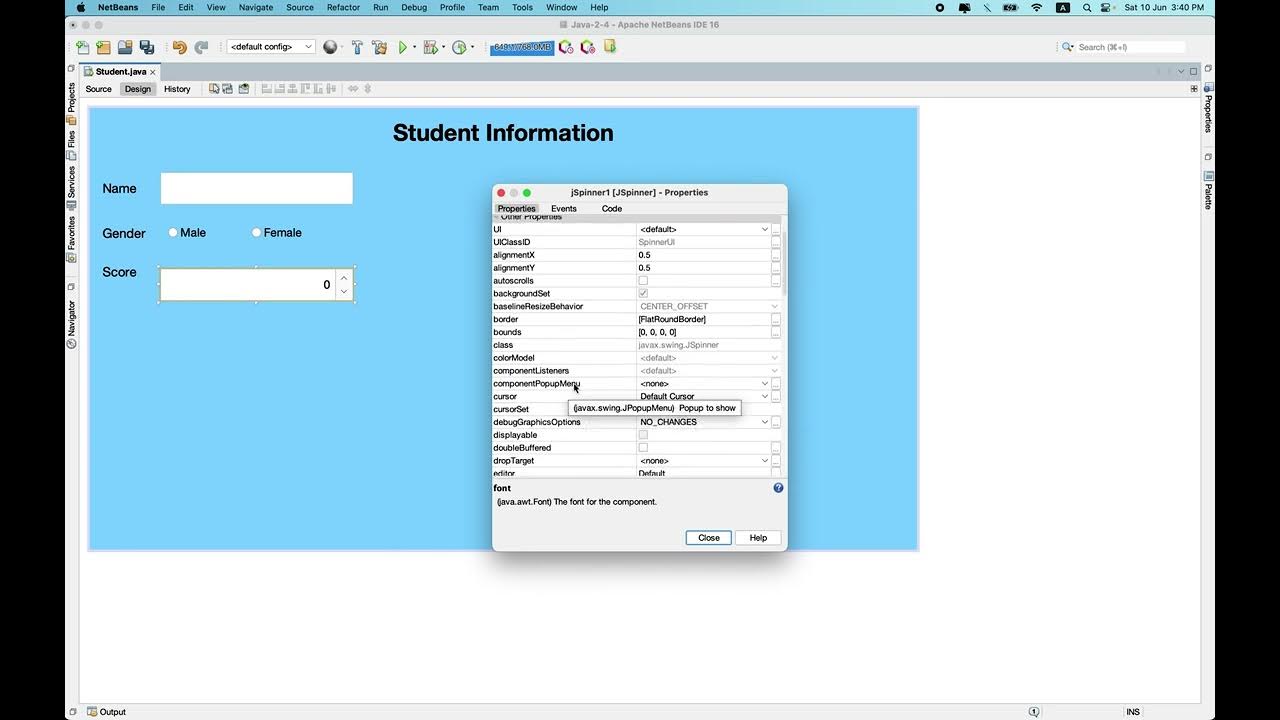Decrement the Score spinner down arrow

click(344, 292)
